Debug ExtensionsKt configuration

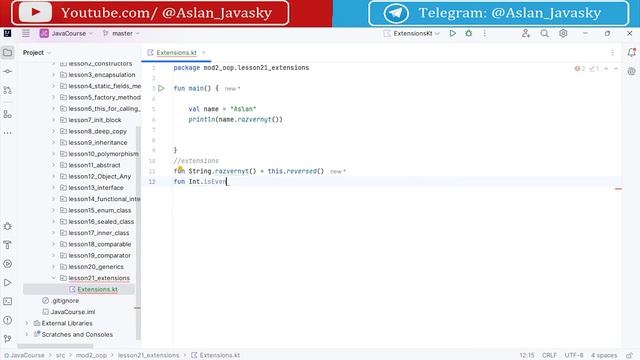(x=469, y=33)
